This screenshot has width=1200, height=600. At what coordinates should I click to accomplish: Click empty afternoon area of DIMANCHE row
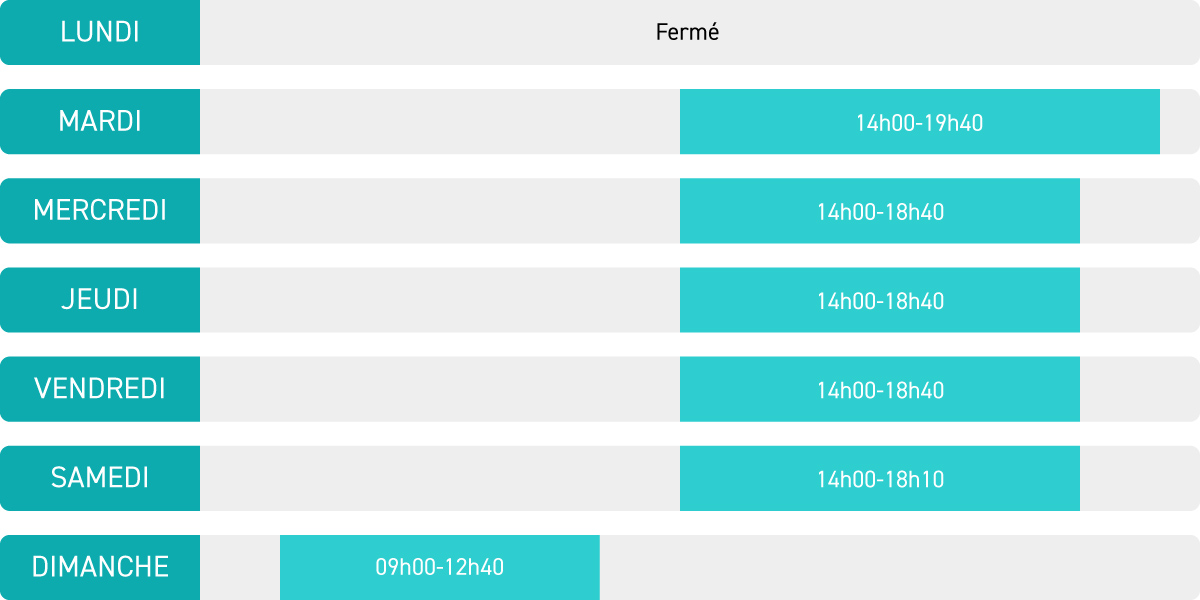point(900,567)
